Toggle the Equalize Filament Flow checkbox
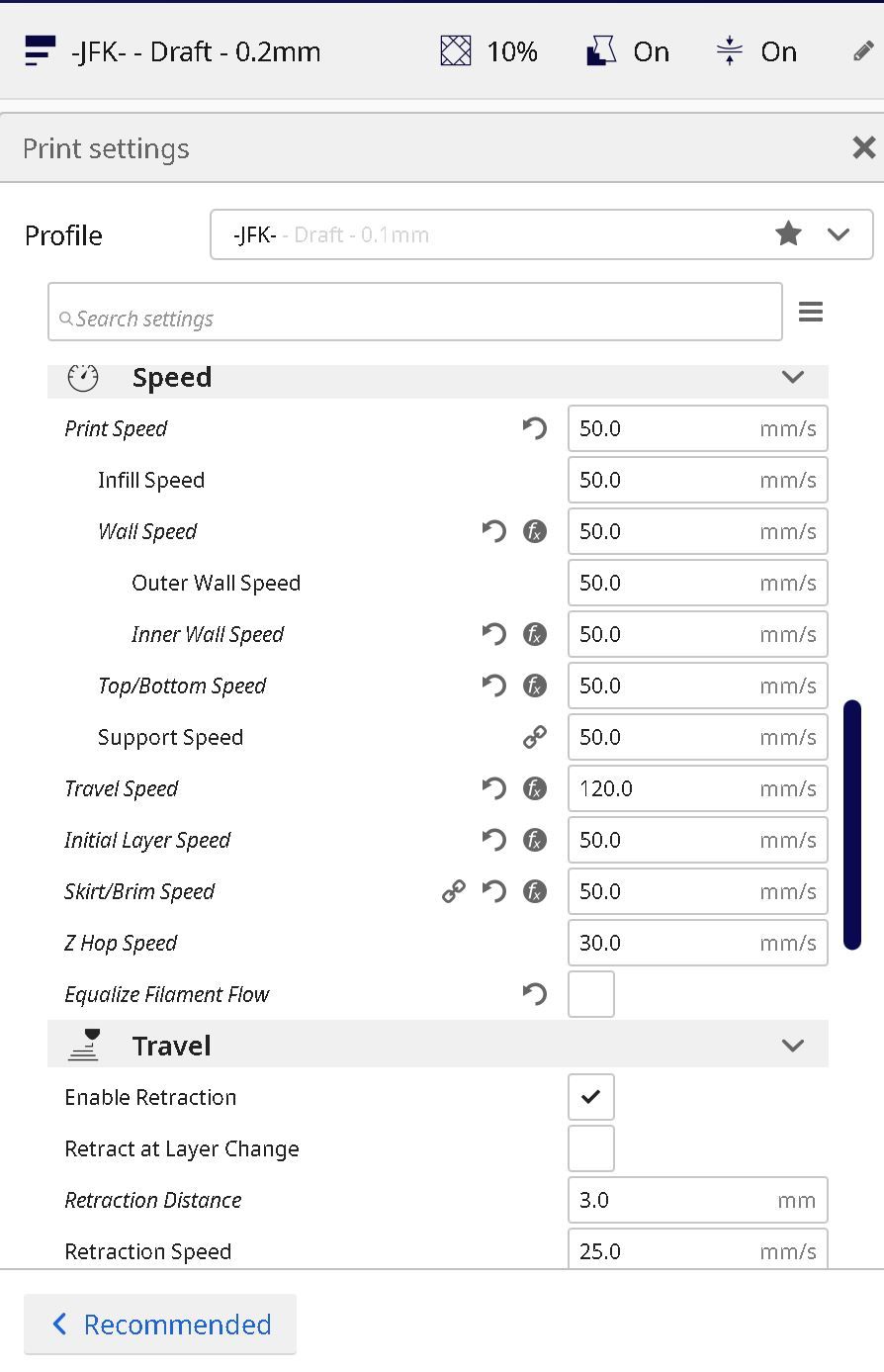This screenshot has width=884, height=1372. (590, 994)
